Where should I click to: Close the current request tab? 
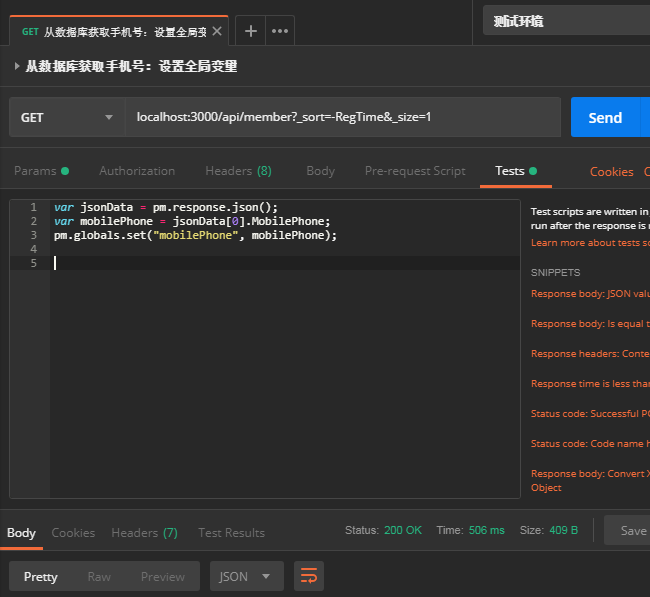(x=217, y=31)
